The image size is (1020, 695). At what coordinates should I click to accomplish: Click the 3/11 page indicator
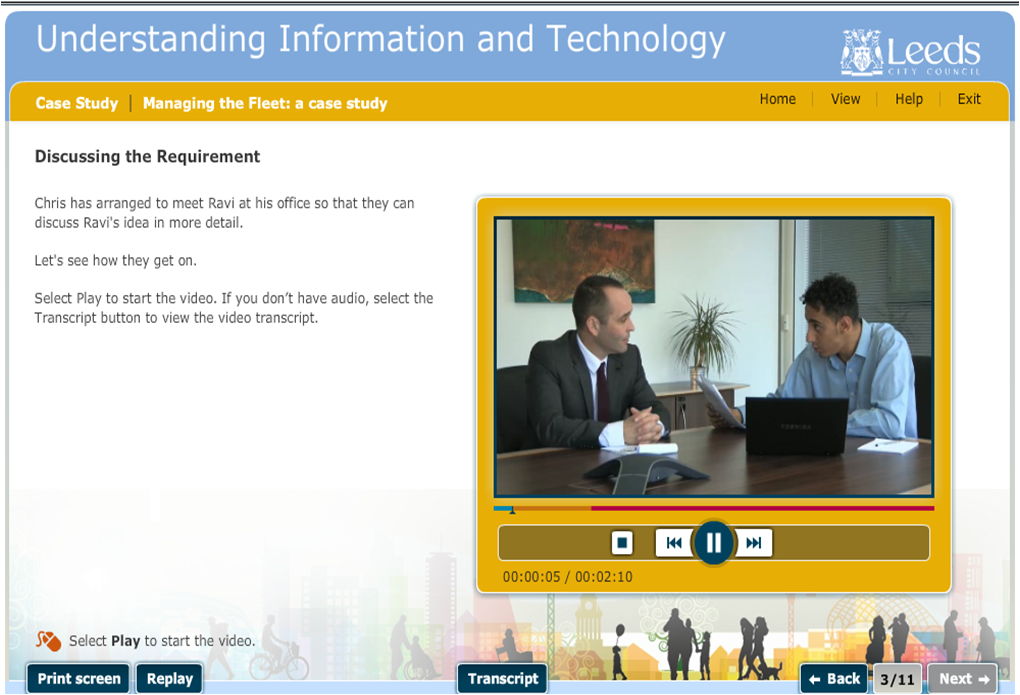tap(897, 679)
